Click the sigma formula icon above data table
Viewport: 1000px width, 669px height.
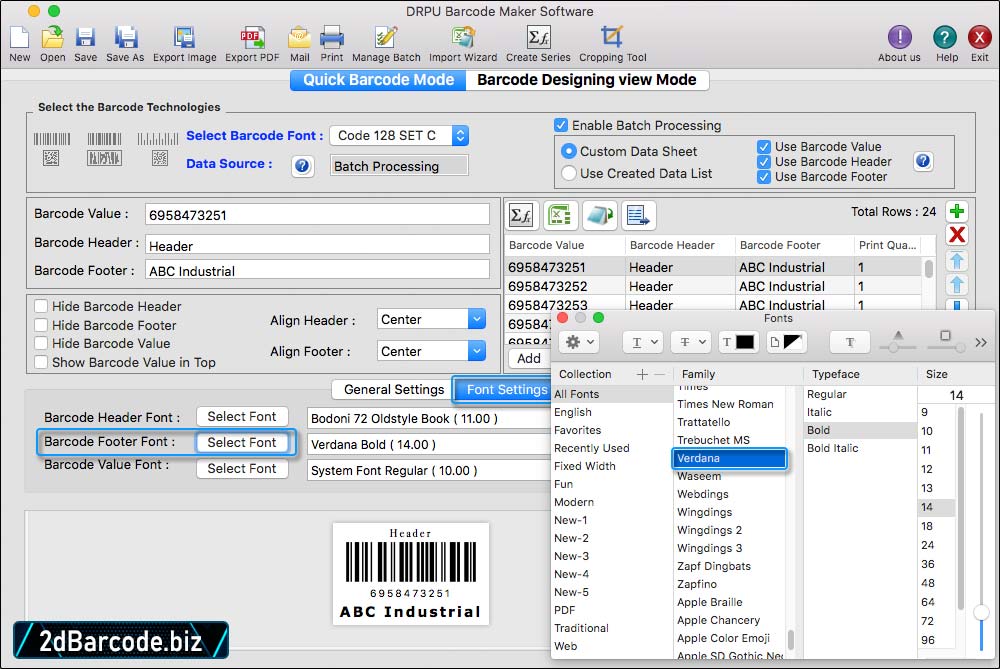click(522, 215)
